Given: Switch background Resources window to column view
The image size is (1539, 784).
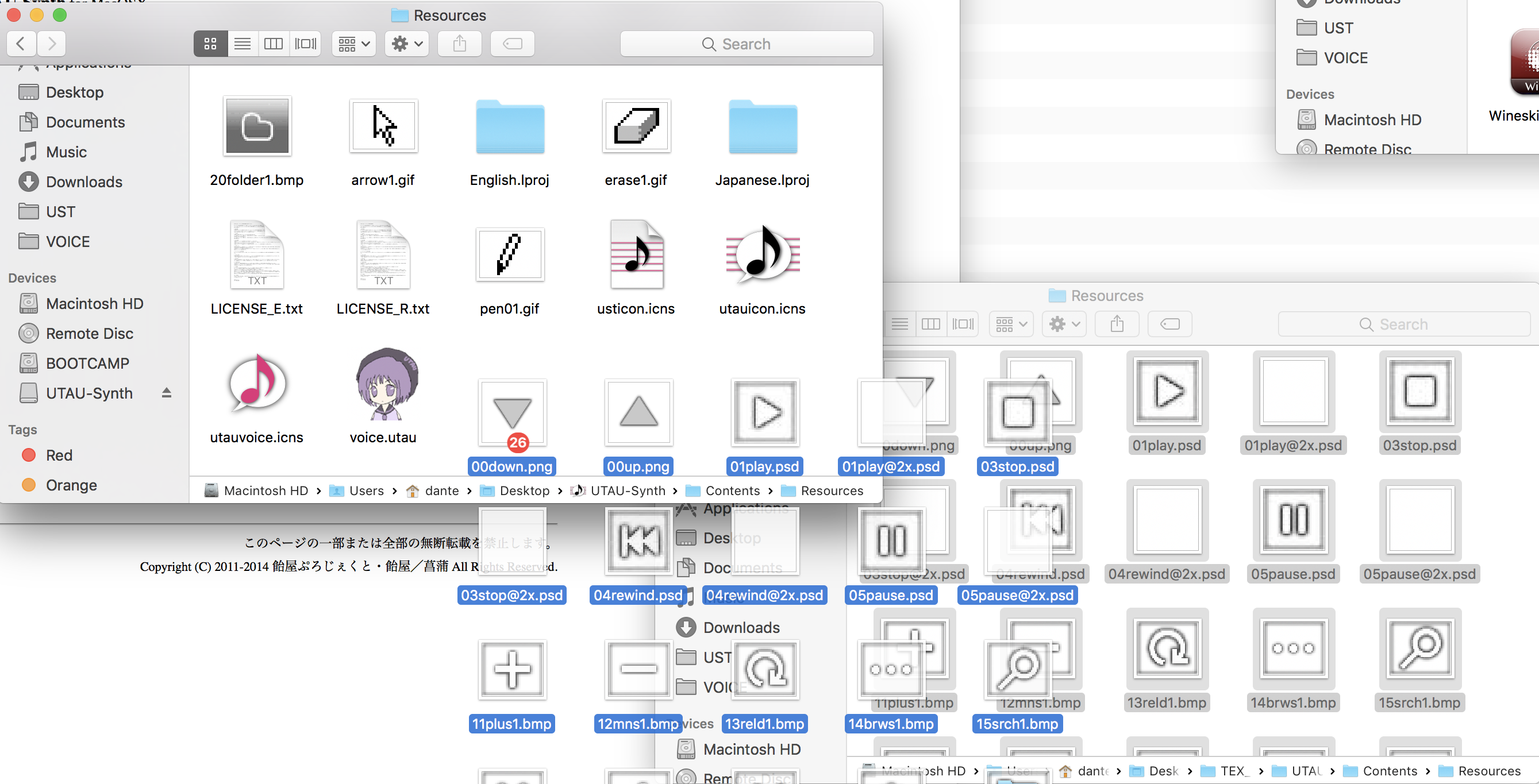Looking at the screenshot, I should coord(931,325).
